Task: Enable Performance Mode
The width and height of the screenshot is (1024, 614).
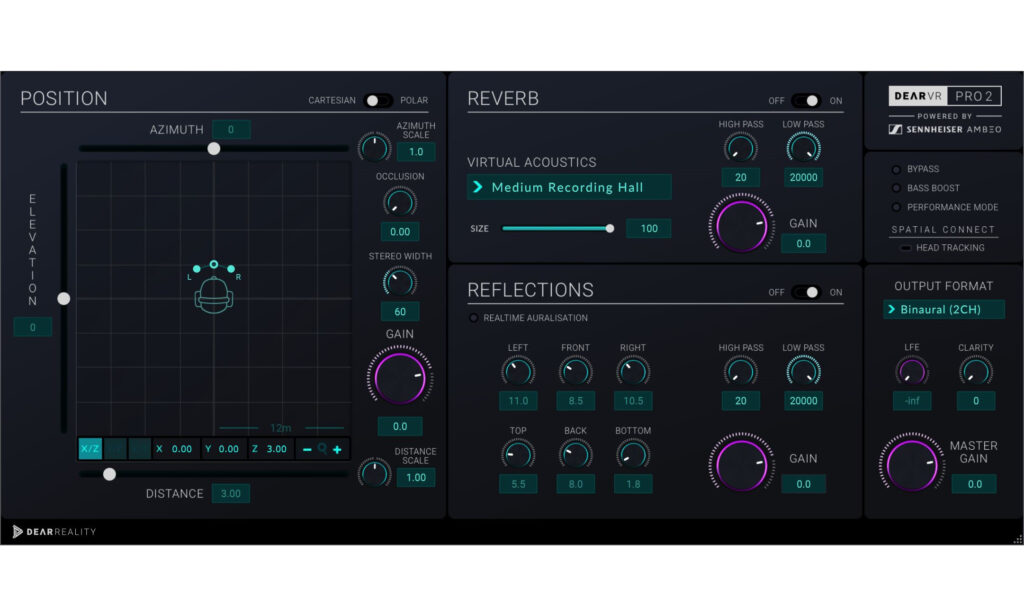Action: coord(896,207)
